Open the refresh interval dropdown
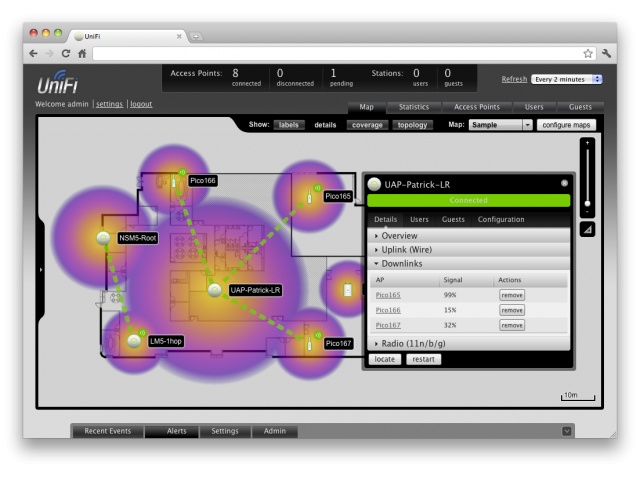The image size is (640, 480). (567, 79)
